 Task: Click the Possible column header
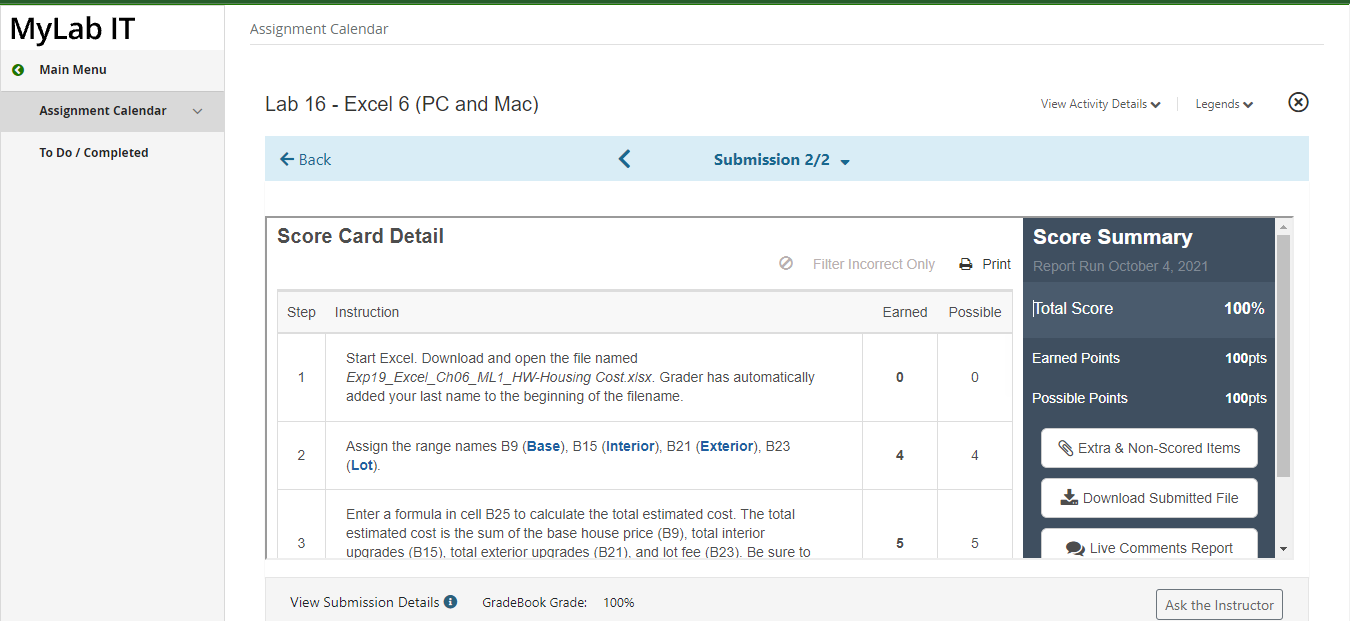tap(975, 312)
